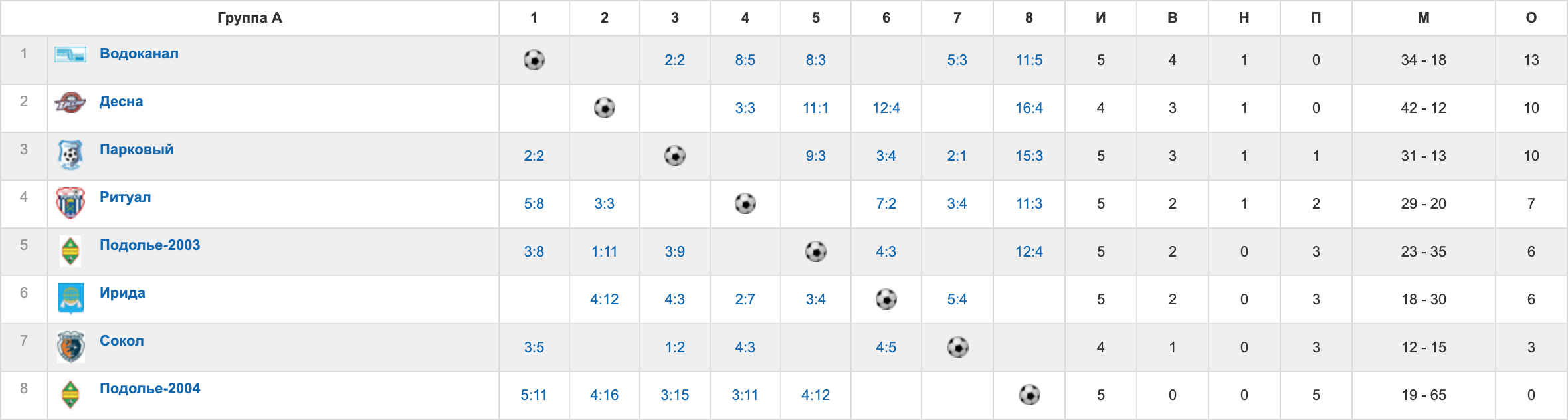Image resolution: width=1568 pixels, height=420 pixels.
Task: Click the Группа А column header
Action: pyautogui.click(x=250, y=18)
